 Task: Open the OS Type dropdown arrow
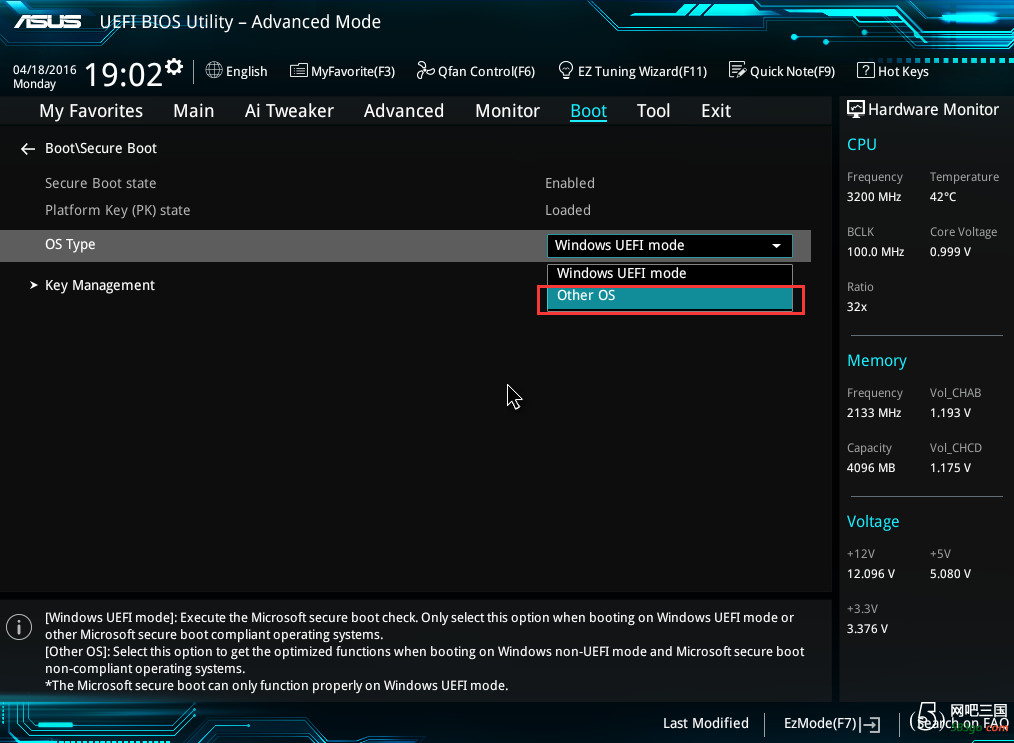tap(776, 246)
